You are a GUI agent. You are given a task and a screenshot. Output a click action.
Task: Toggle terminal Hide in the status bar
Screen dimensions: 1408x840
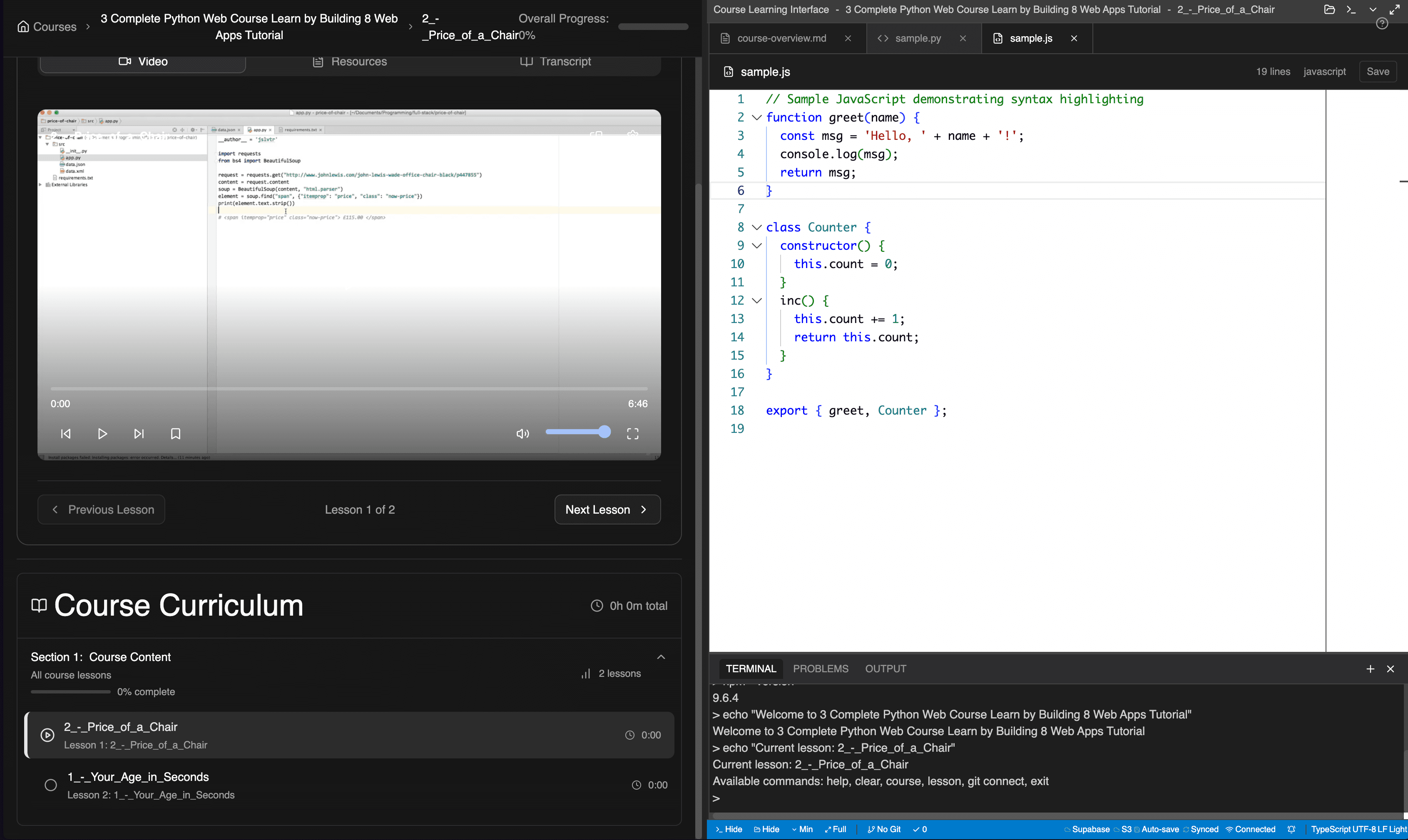click(729, 829)
